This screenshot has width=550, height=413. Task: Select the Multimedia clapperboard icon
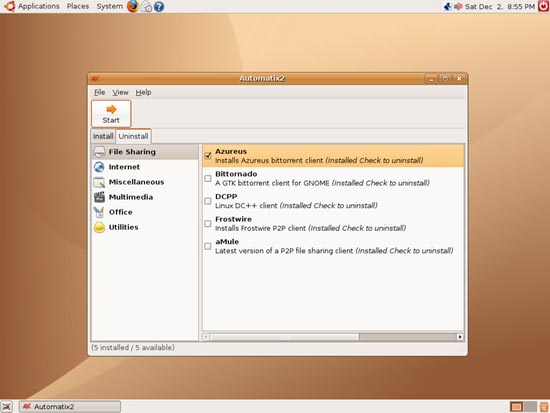pyautogui.click(x=99, y=197)
